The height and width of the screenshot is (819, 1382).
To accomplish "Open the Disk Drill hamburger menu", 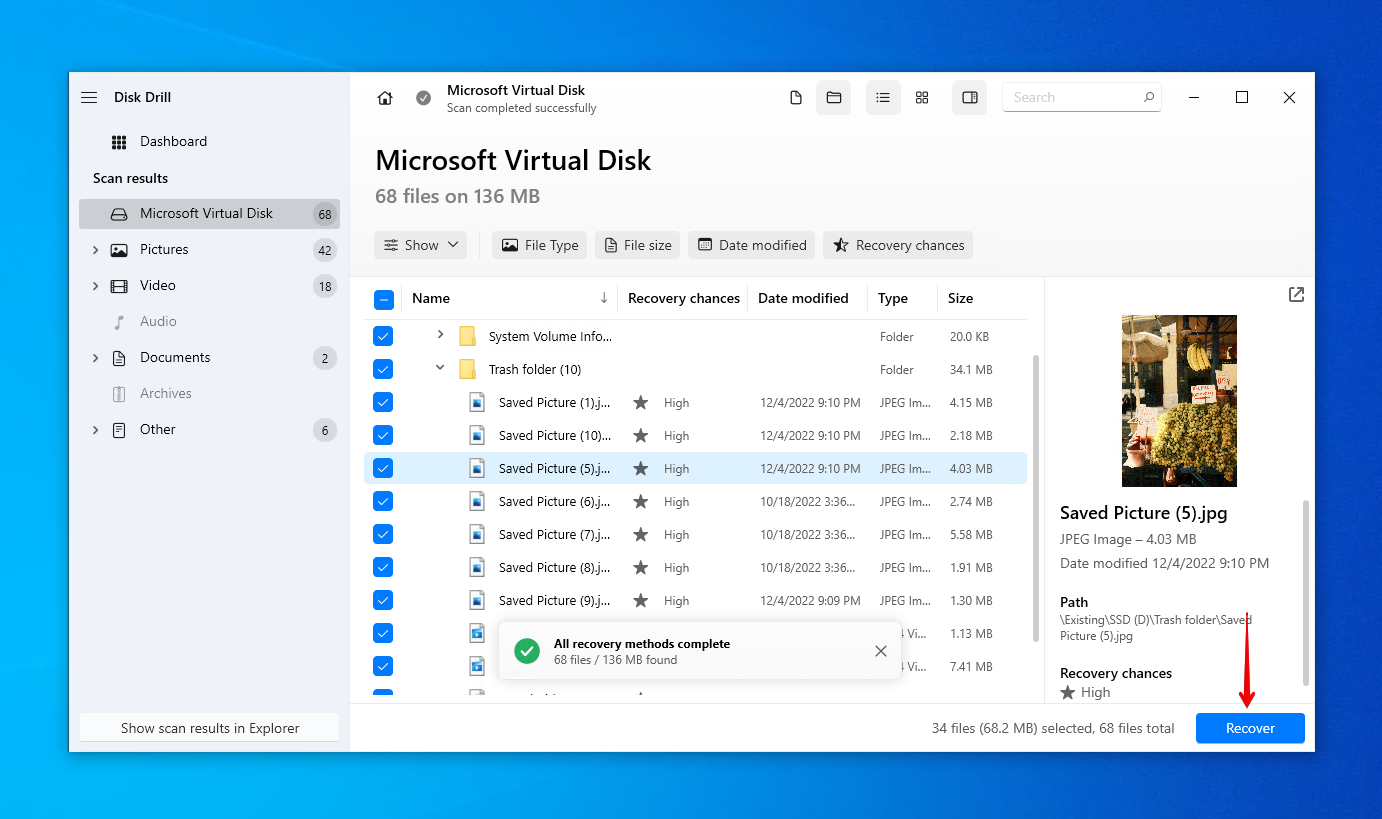I will pos(88,97).
